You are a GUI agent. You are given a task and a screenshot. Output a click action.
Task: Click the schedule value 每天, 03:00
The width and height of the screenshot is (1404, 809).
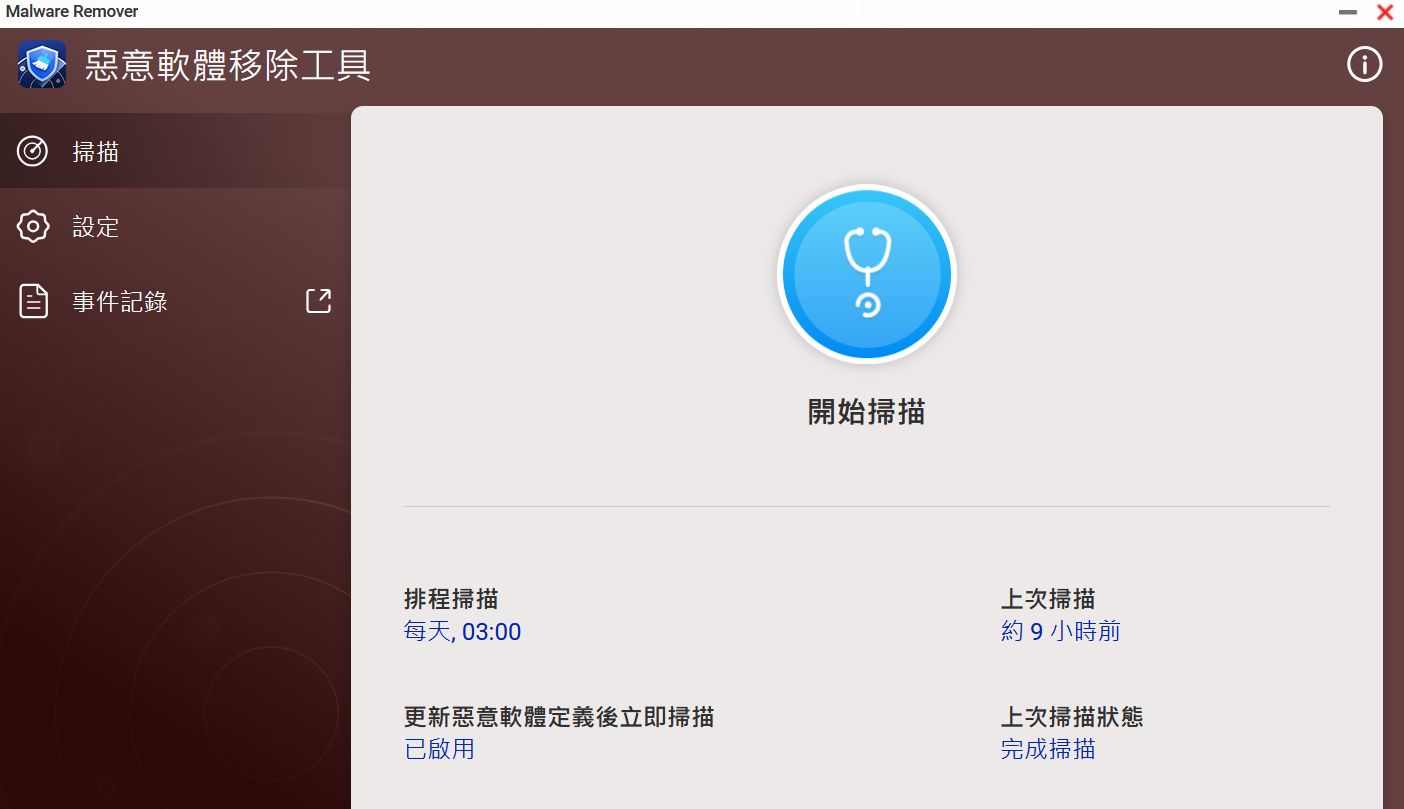coord(462,632)
